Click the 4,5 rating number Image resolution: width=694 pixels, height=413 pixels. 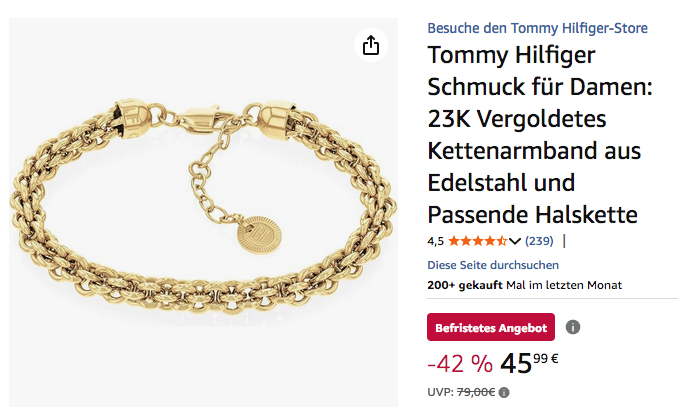click(x=435, y=241)
